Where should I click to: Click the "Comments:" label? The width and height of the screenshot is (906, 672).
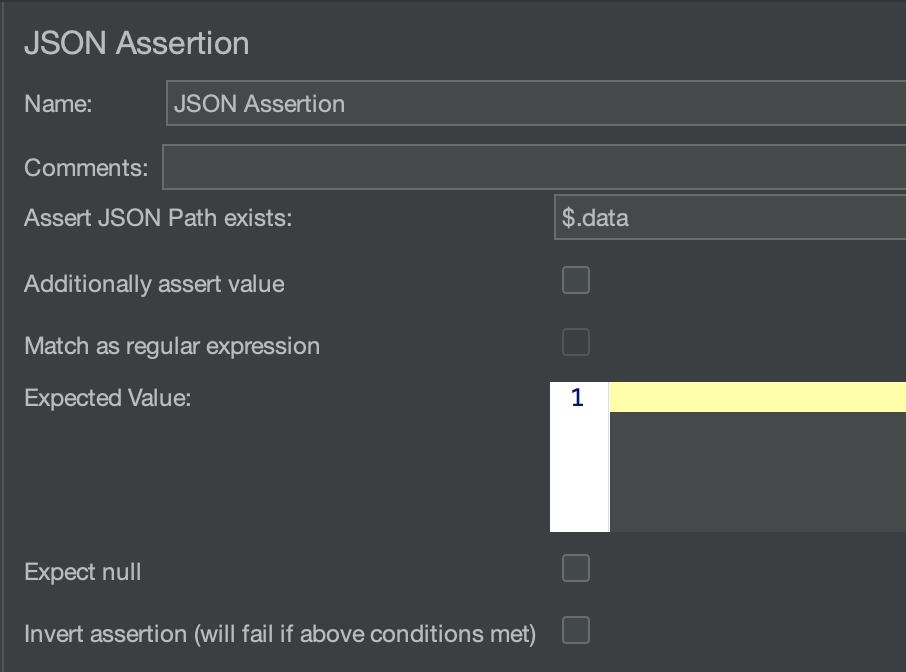[x=86, y=167]
